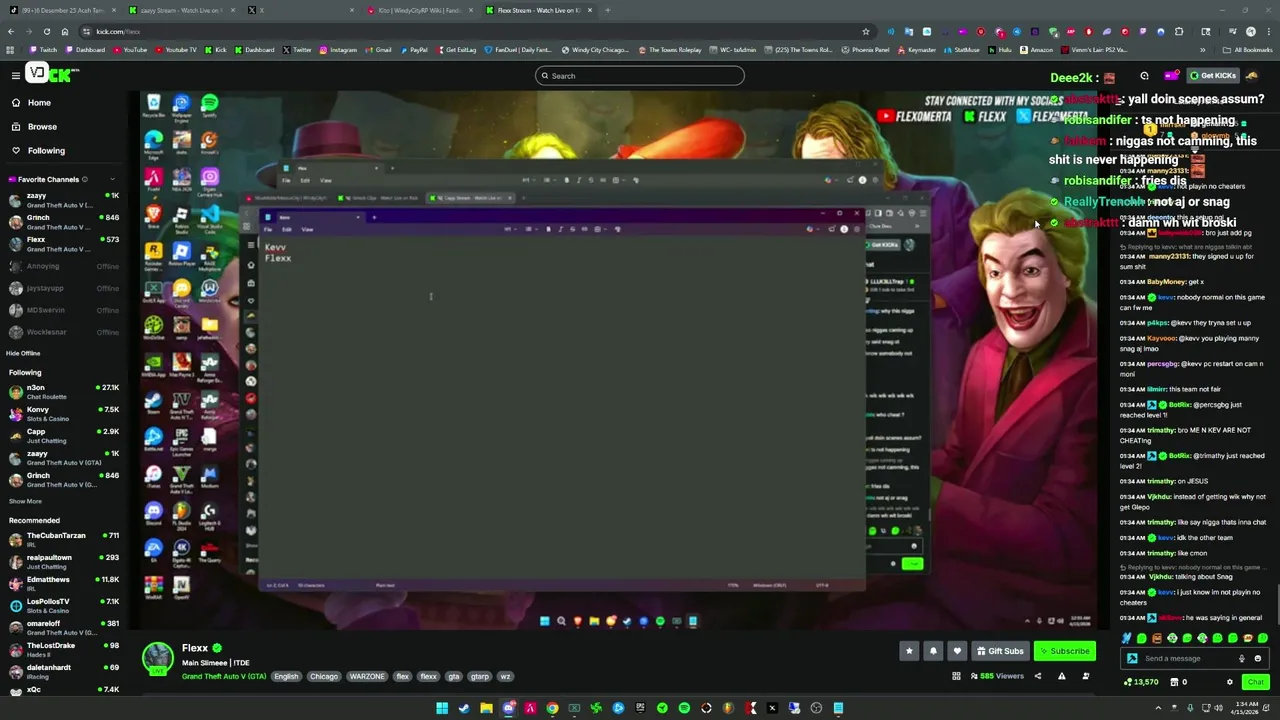Open Browse in Kick sidebar
Viewport: 1280px width, 720px height.
coord(42,127)
